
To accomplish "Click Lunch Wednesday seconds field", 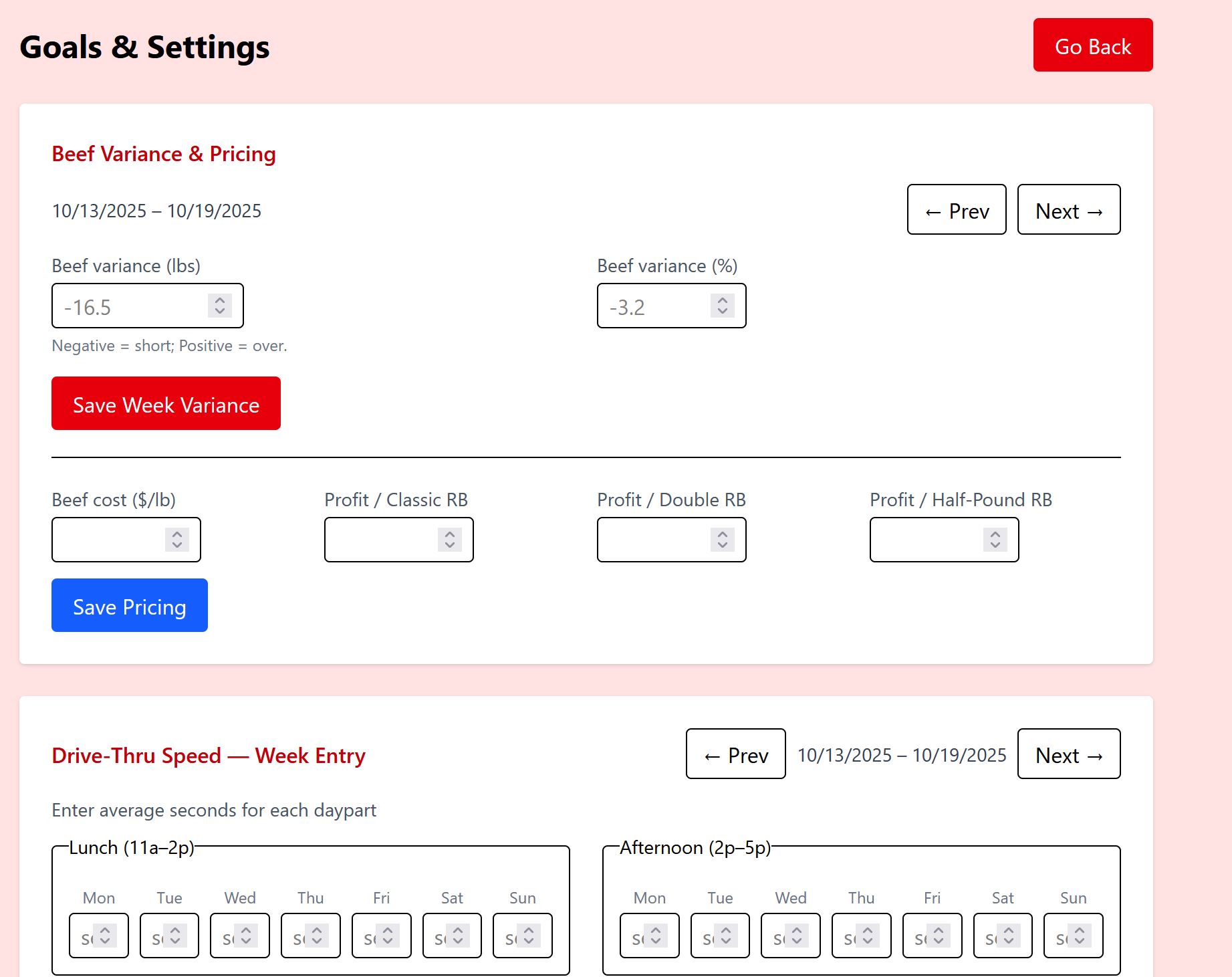I will click(x=240, y=936).
